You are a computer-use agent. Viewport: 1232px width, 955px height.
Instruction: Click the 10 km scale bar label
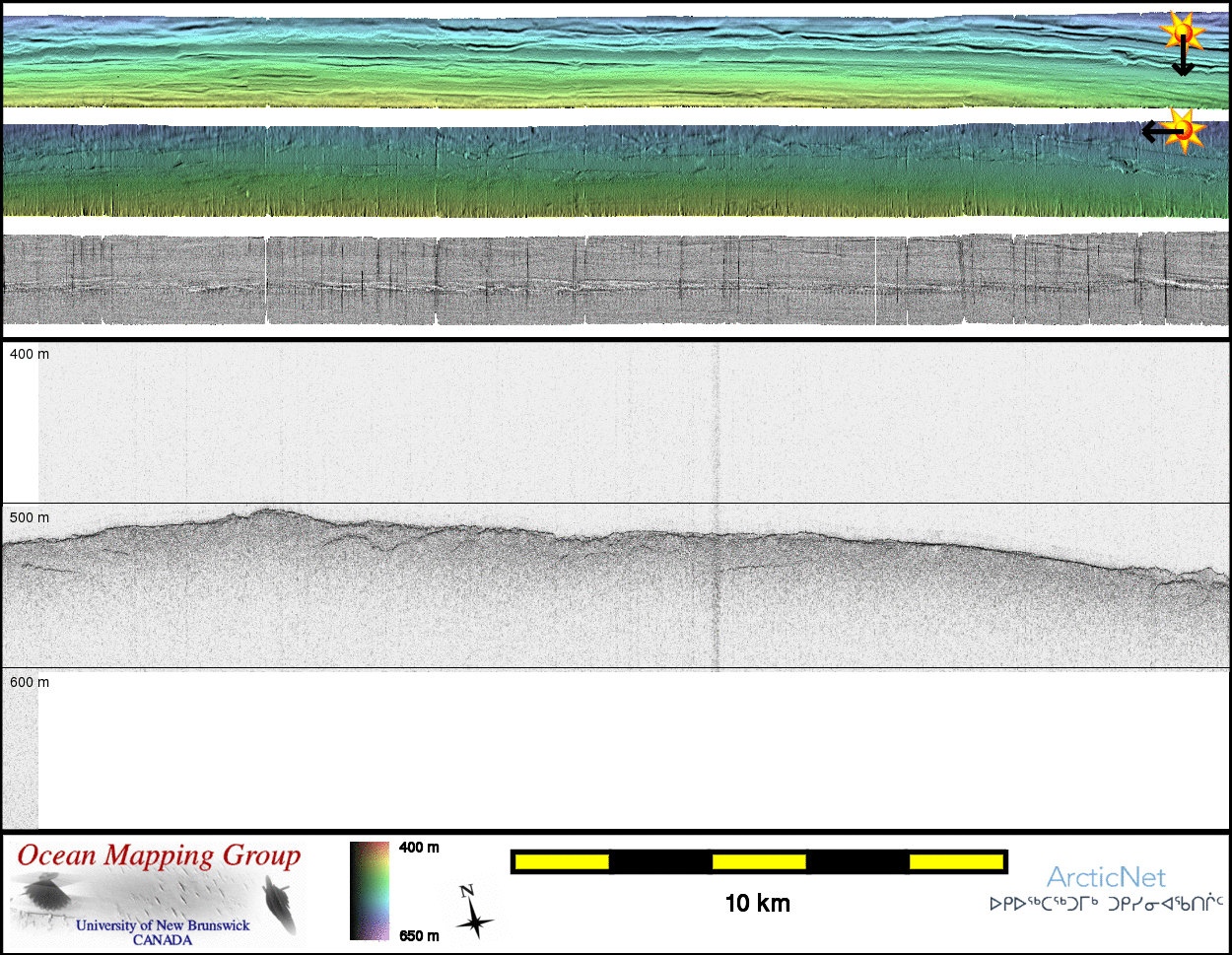(757, 903)
